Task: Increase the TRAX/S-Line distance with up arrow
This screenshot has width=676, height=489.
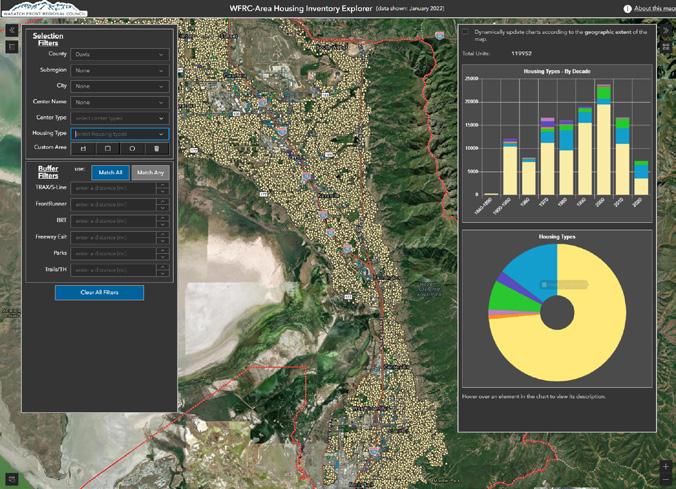Action: [163, 185]
